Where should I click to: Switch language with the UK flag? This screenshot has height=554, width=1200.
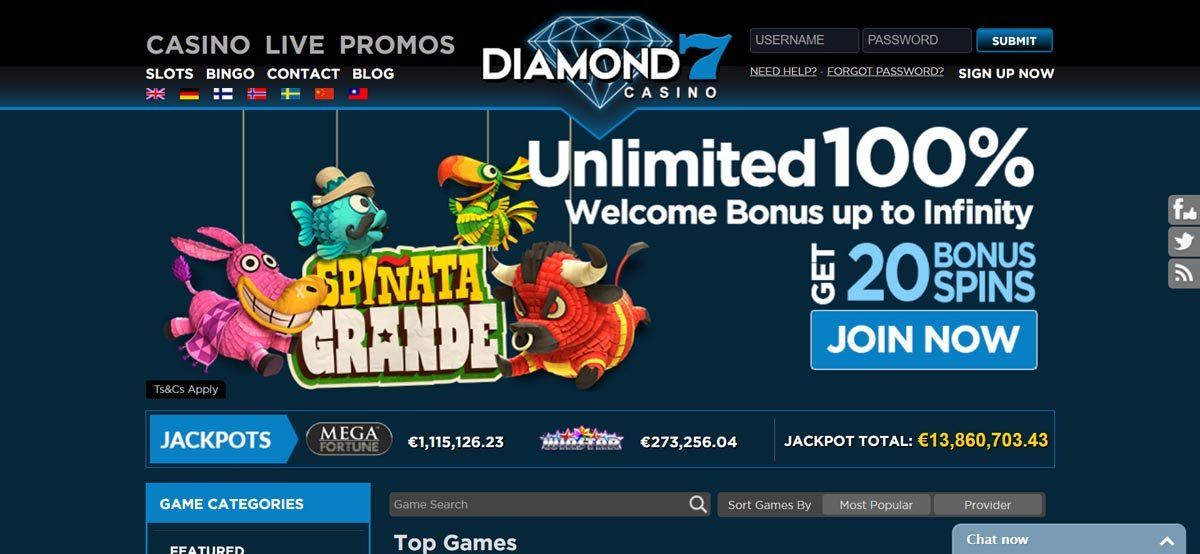(155, 94)
